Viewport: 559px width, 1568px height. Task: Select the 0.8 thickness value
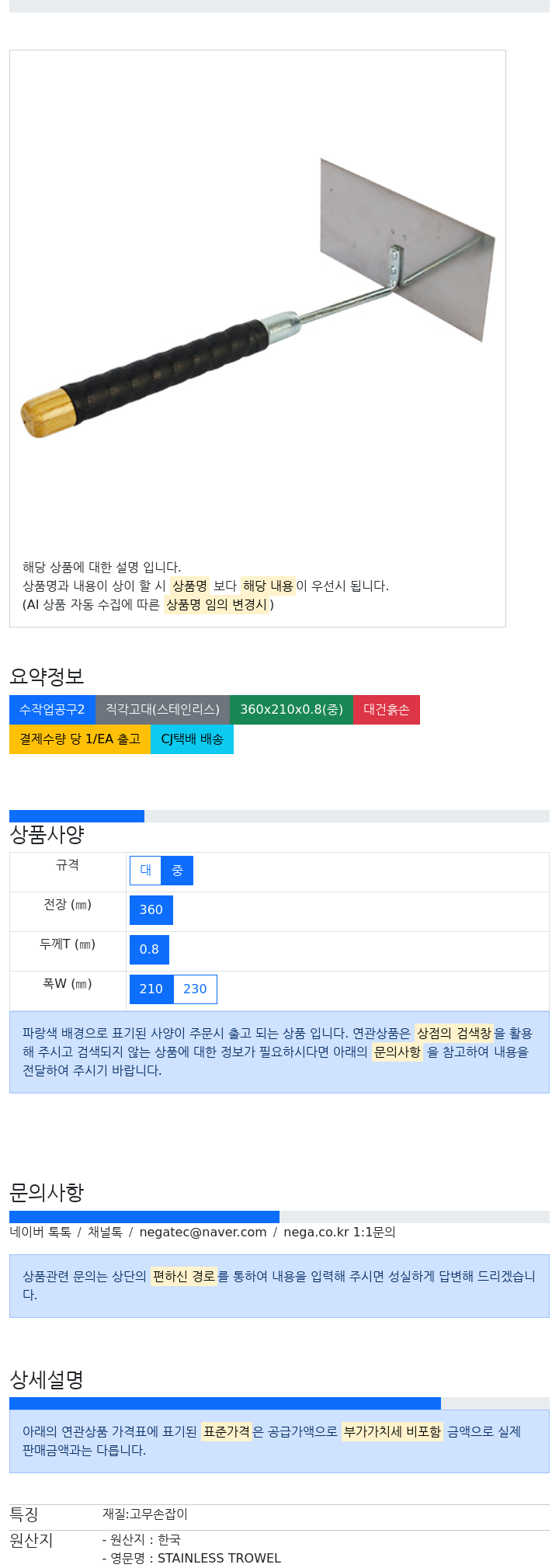149,950
